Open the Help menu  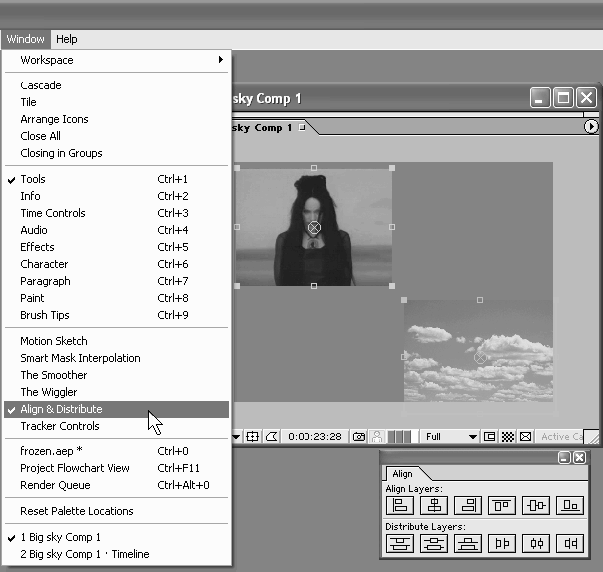(x=66, y=40)
